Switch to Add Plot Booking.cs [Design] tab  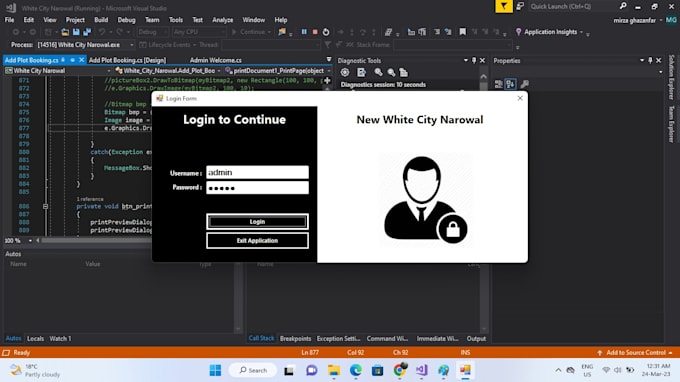[x=128, y=60]
